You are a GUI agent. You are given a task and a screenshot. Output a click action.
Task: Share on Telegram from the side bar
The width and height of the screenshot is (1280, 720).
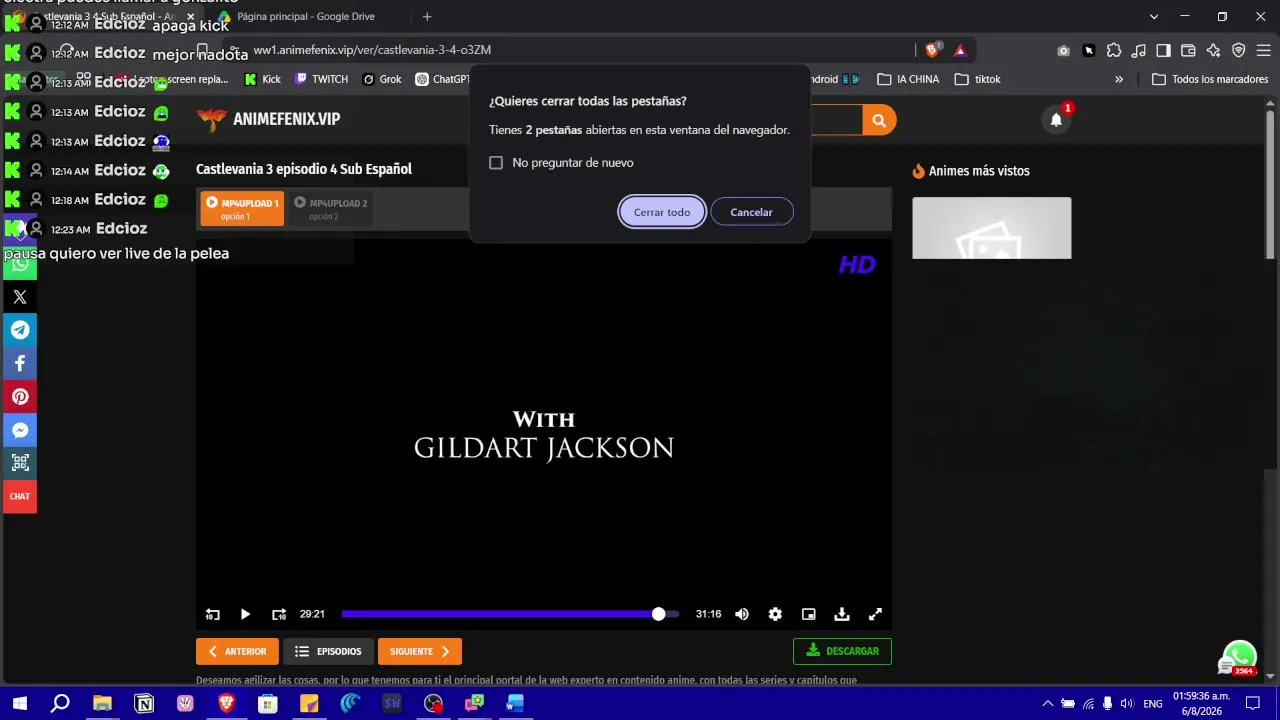click(x=20, y=330)
